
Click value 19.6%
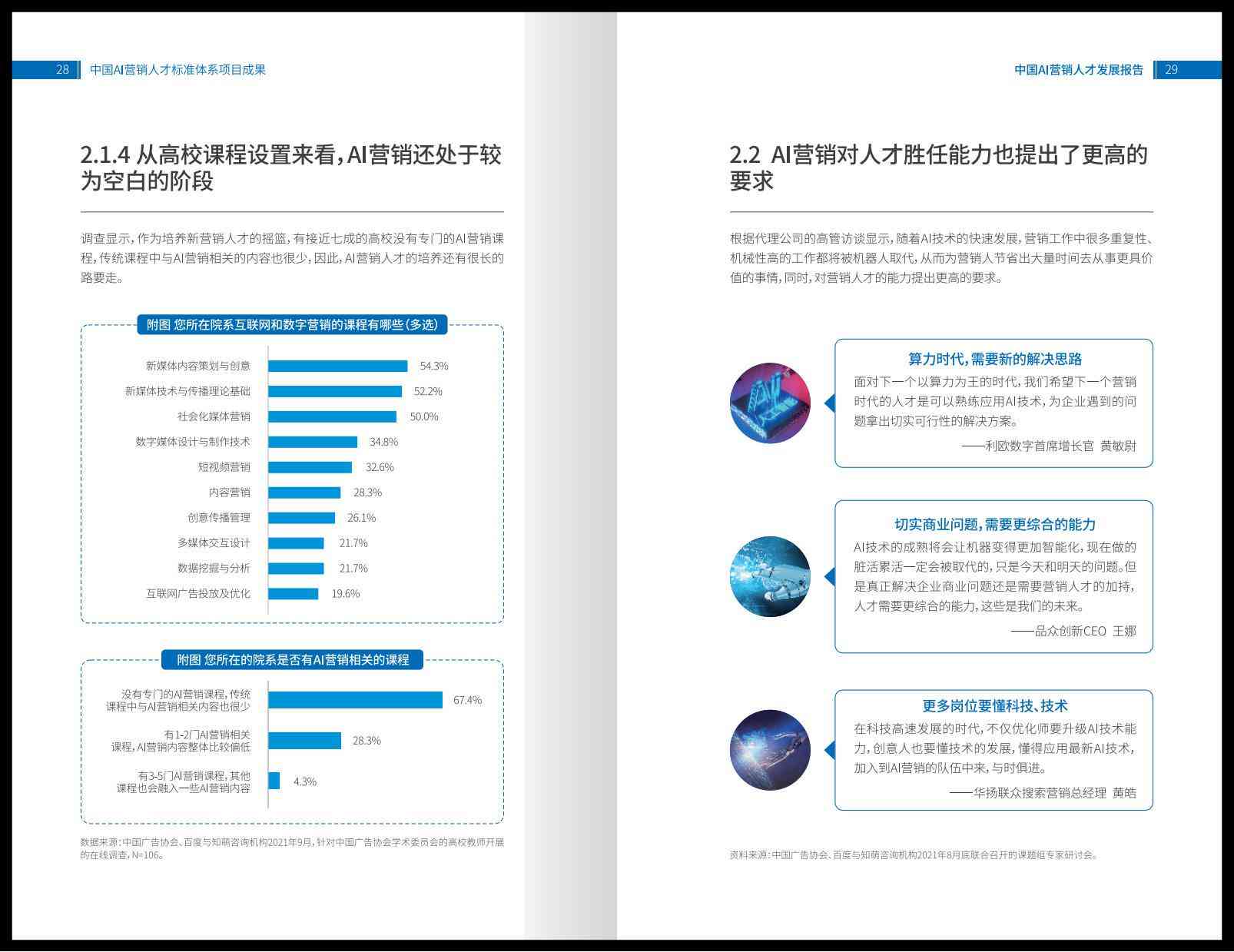346,594
